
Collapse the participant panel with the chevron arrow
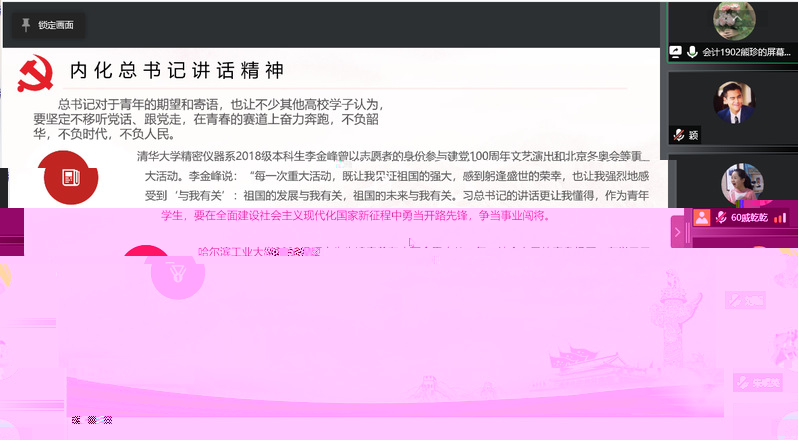(677, 232)
